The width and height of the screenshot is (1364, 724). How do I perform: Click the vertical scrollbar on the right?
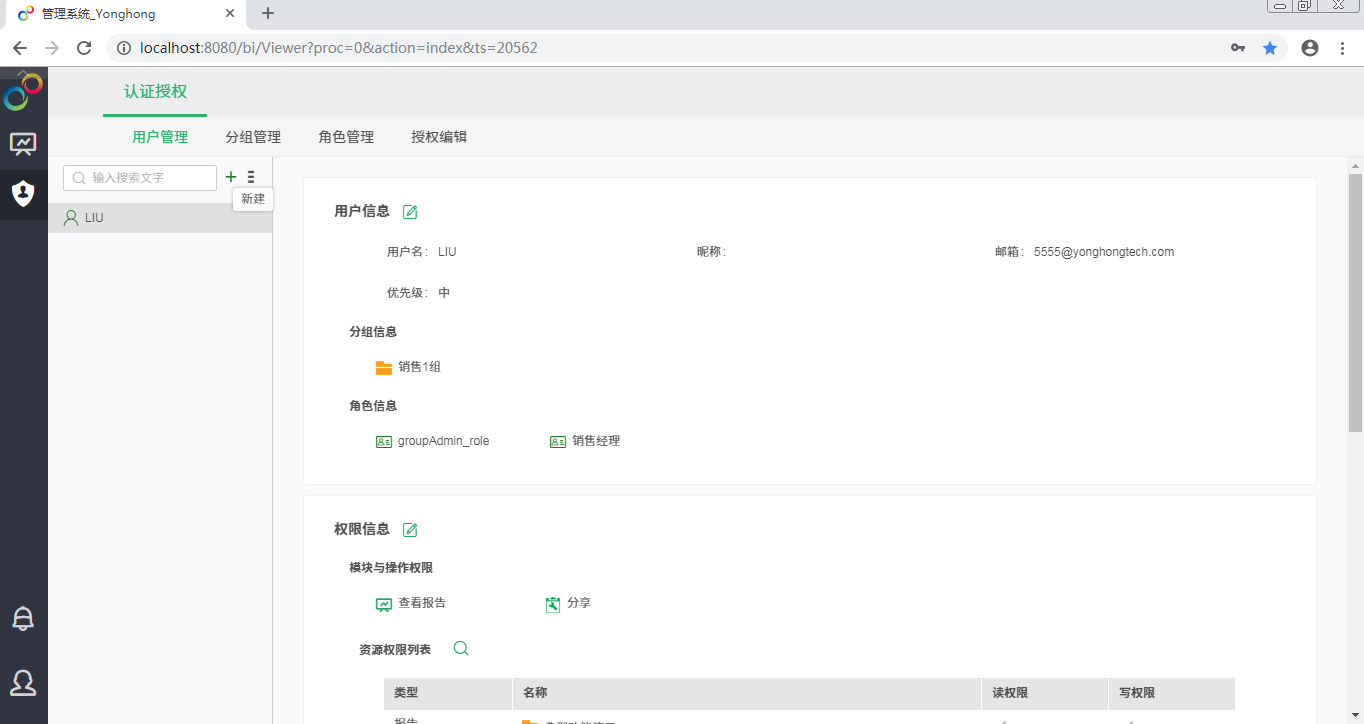point(1355,300)
